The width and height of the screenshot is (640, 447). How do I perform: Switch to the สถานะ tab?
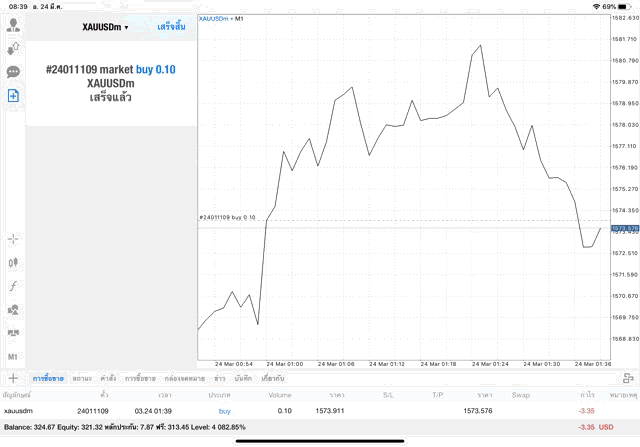click(83, 378)
